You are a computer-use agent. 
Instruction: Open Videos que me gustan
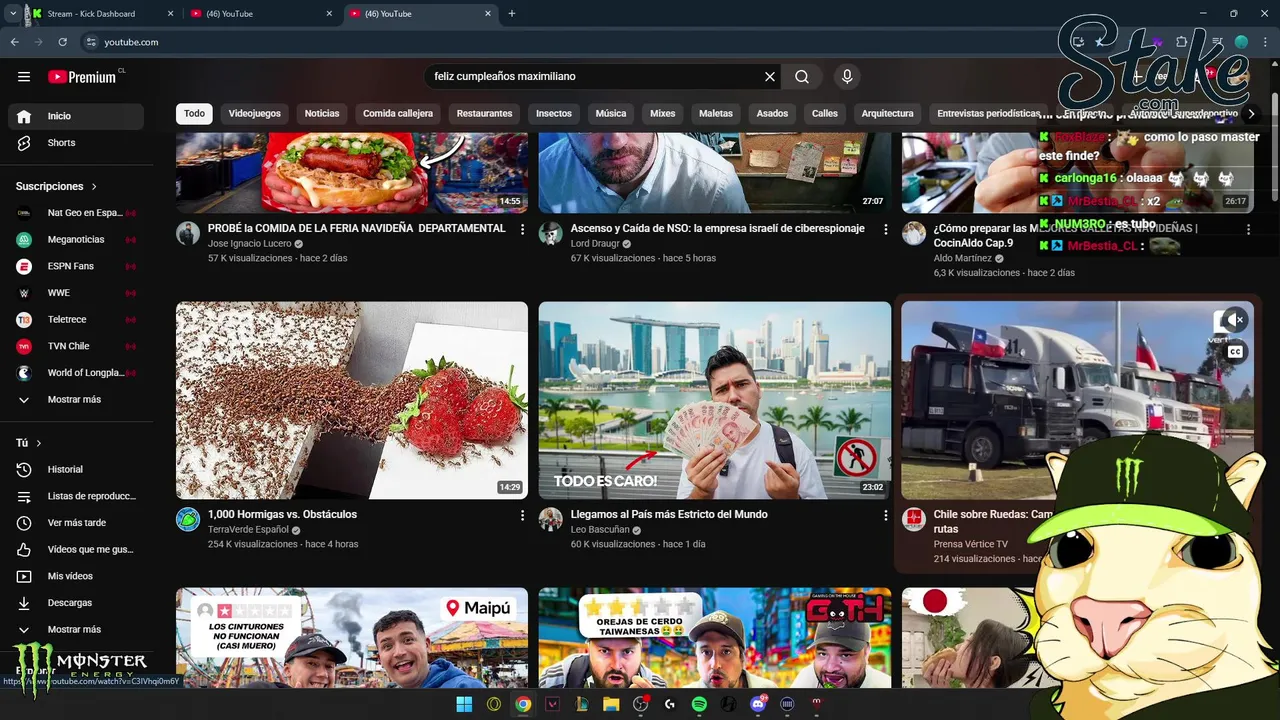click(x=76, y=549)
